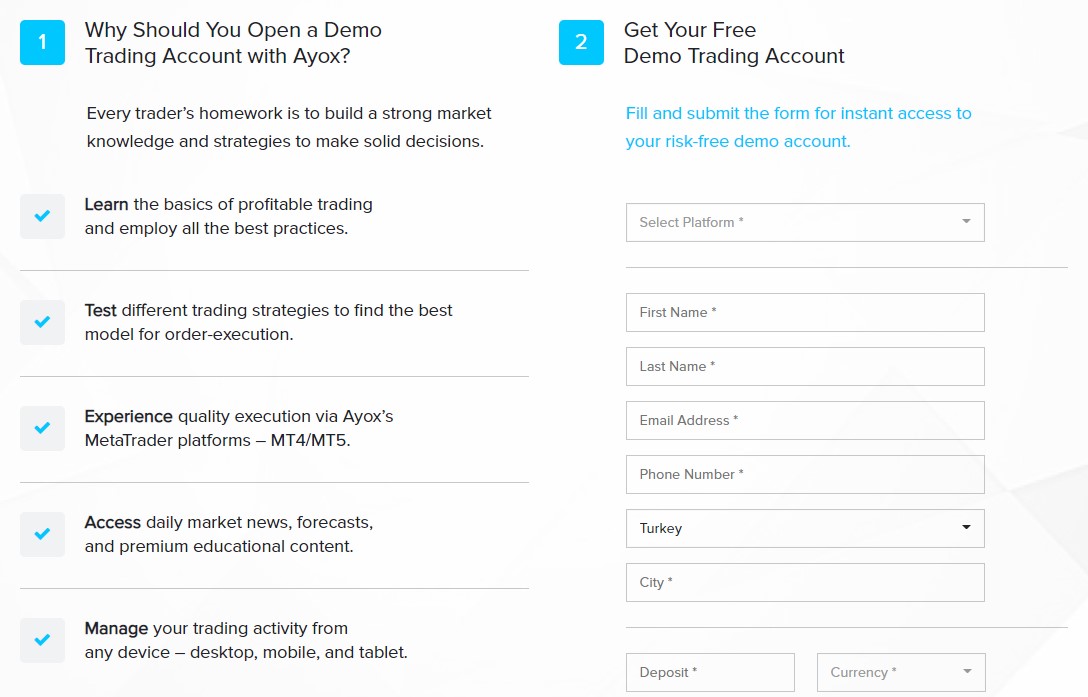Focus the Phone Number field
Screen dimensions: 1088x697
(805, 475)
